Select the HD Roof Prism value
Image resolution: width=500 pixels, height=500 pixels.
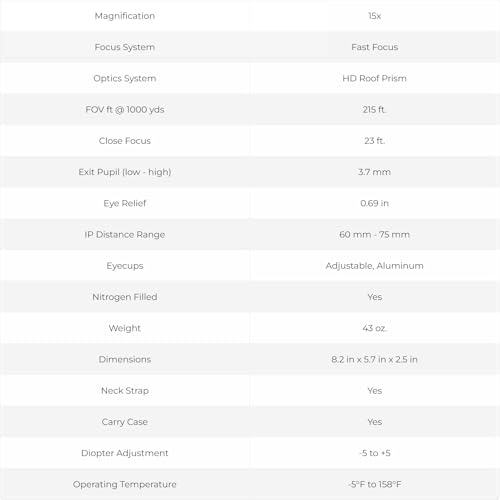coord(374,78)
